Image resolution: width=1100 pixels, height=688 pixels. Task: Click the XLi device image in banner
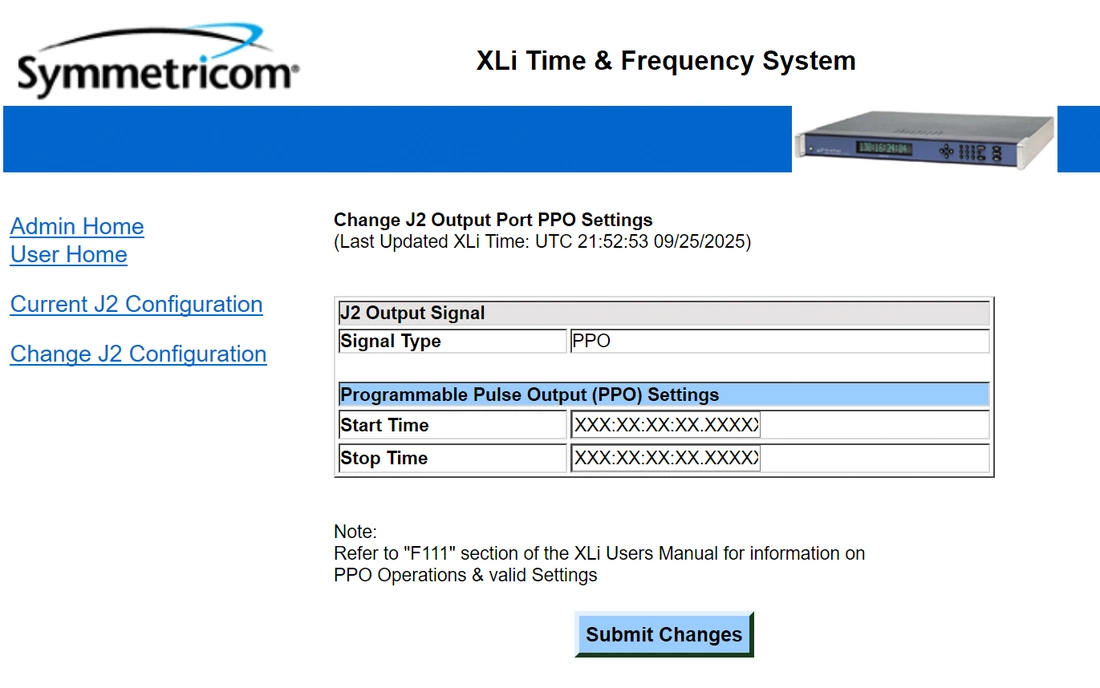[924, 139]
